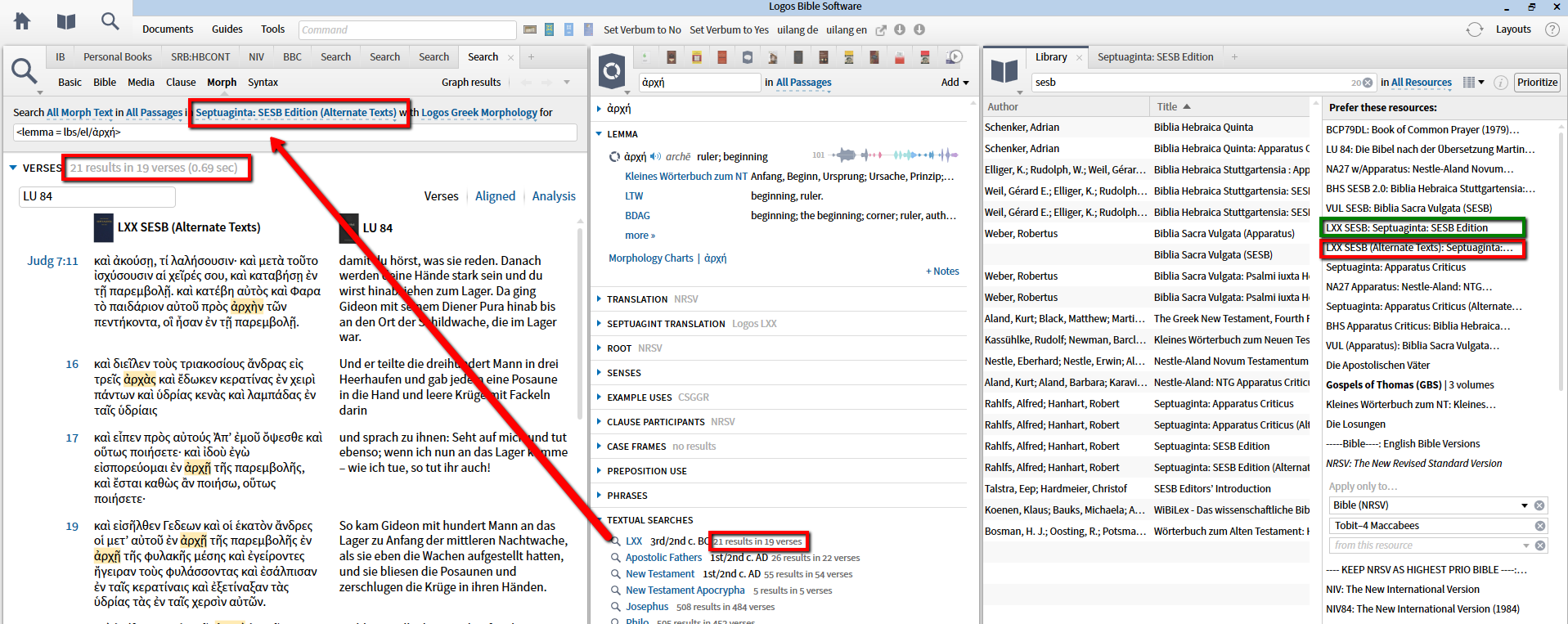Switch results to the Analysis view

tap(554, 196)
